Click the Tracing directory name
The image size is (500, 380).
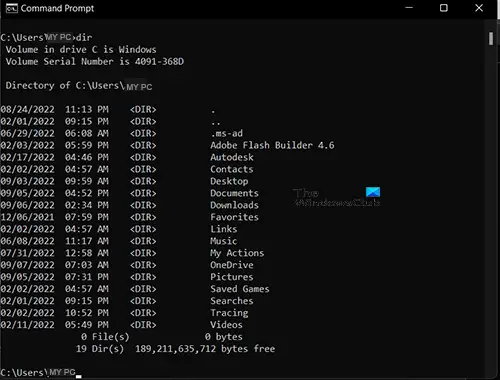(x=229, y=313)
